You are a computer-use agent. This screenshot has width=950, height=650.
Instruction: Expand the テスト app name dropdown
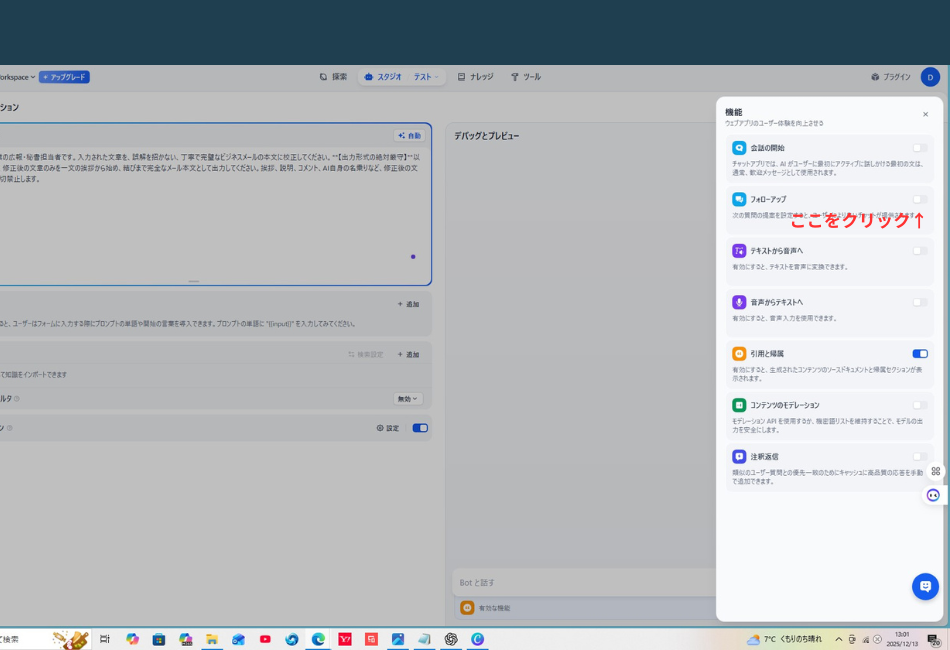tap(425, 77)
